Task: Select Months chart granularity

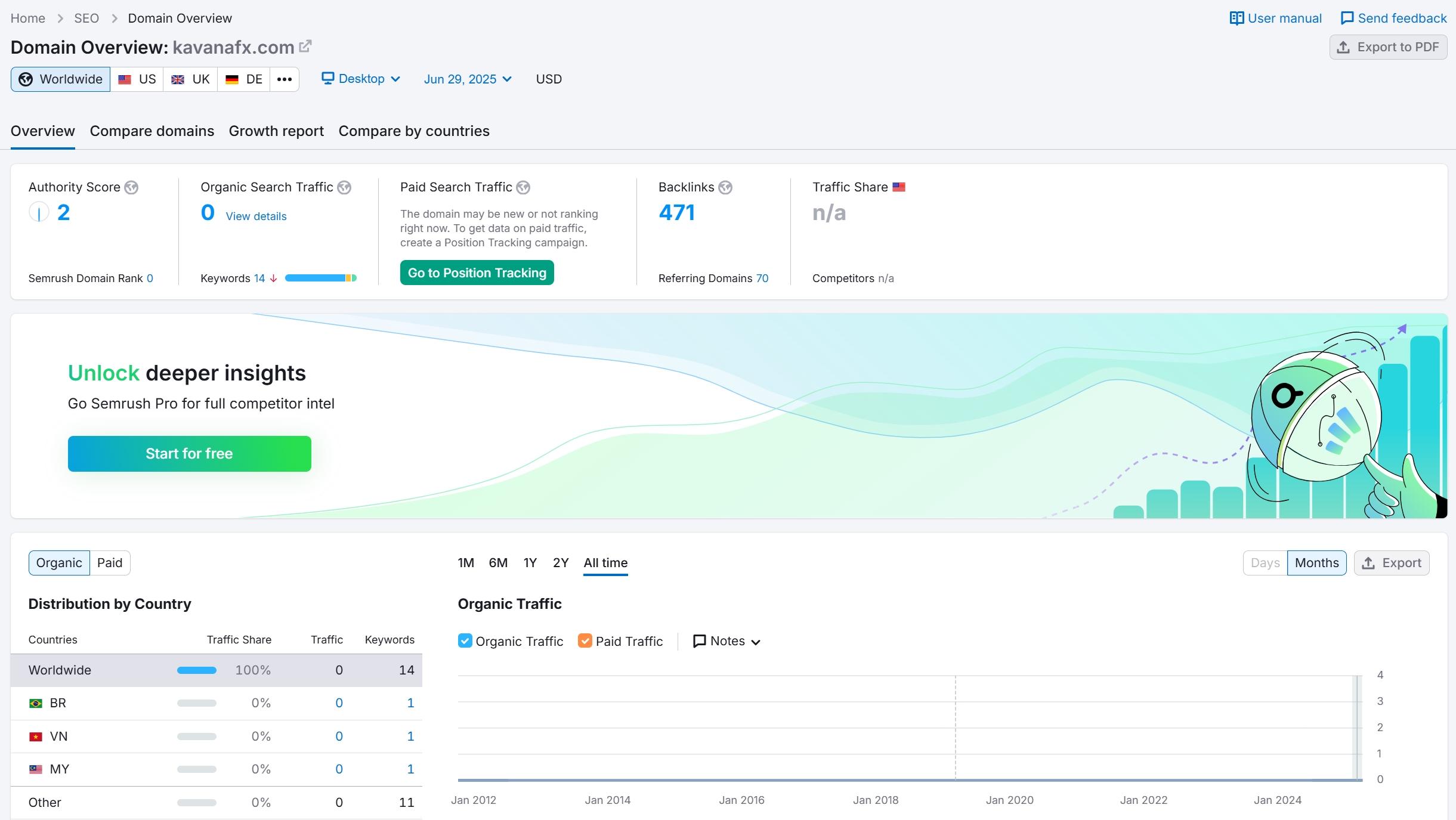Action: coord(1316,563)
